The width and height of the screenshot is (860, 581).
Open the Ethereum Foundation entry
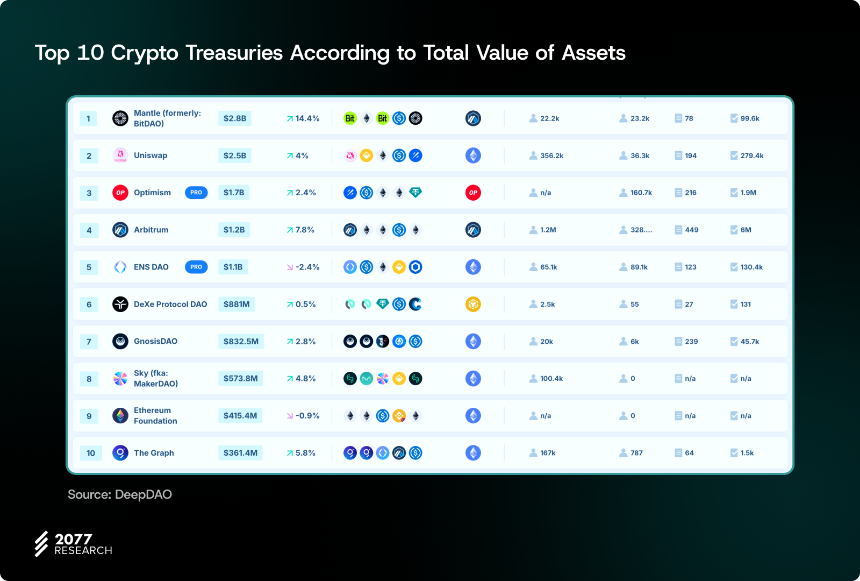(x=155, y=416)
